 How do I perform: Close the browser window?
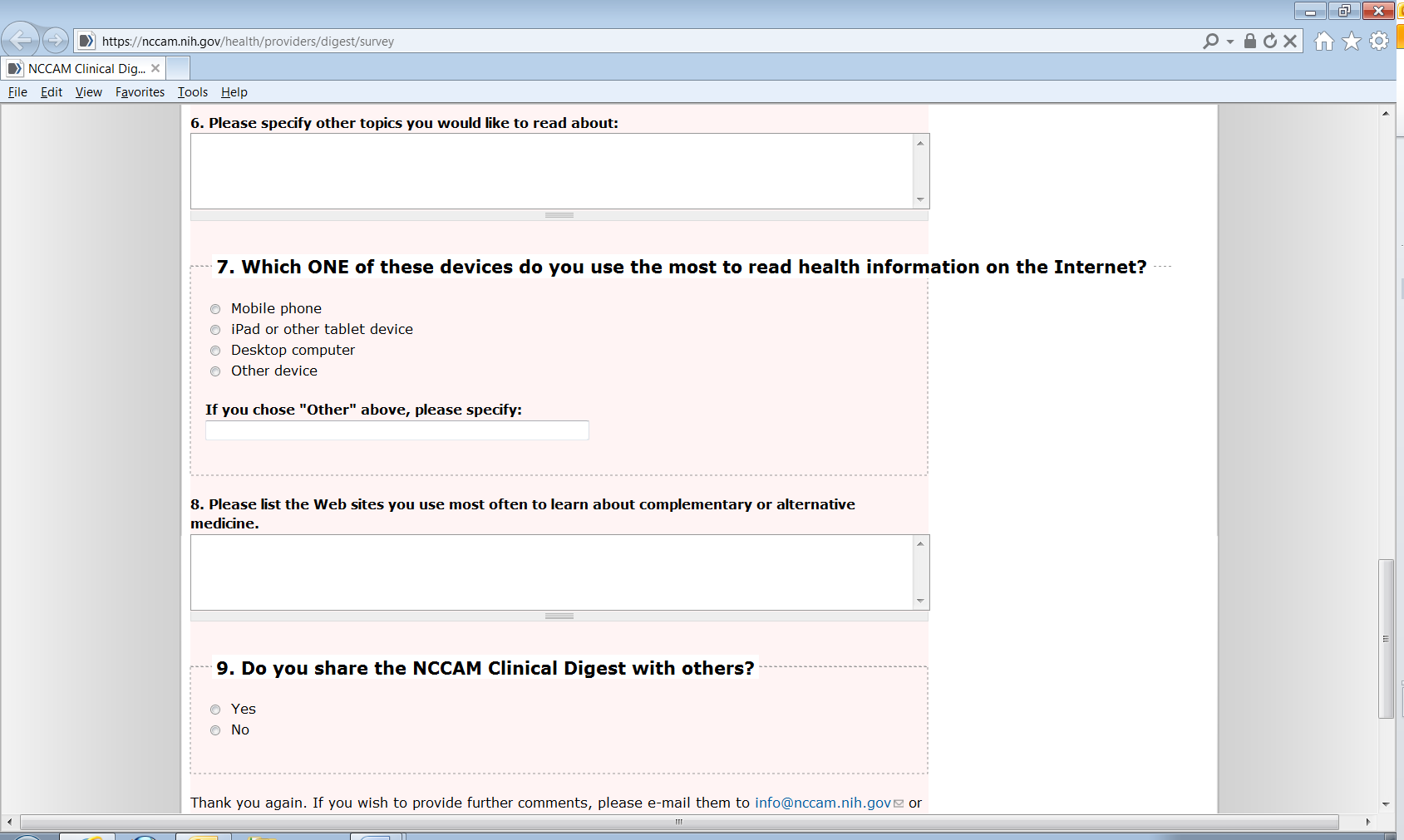[1378, 12]
